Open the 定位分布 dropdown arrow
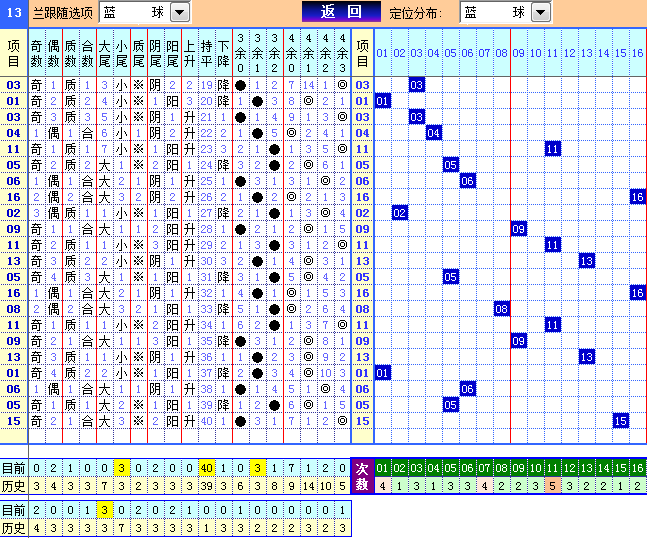647x538 pixels. (541, 12)
